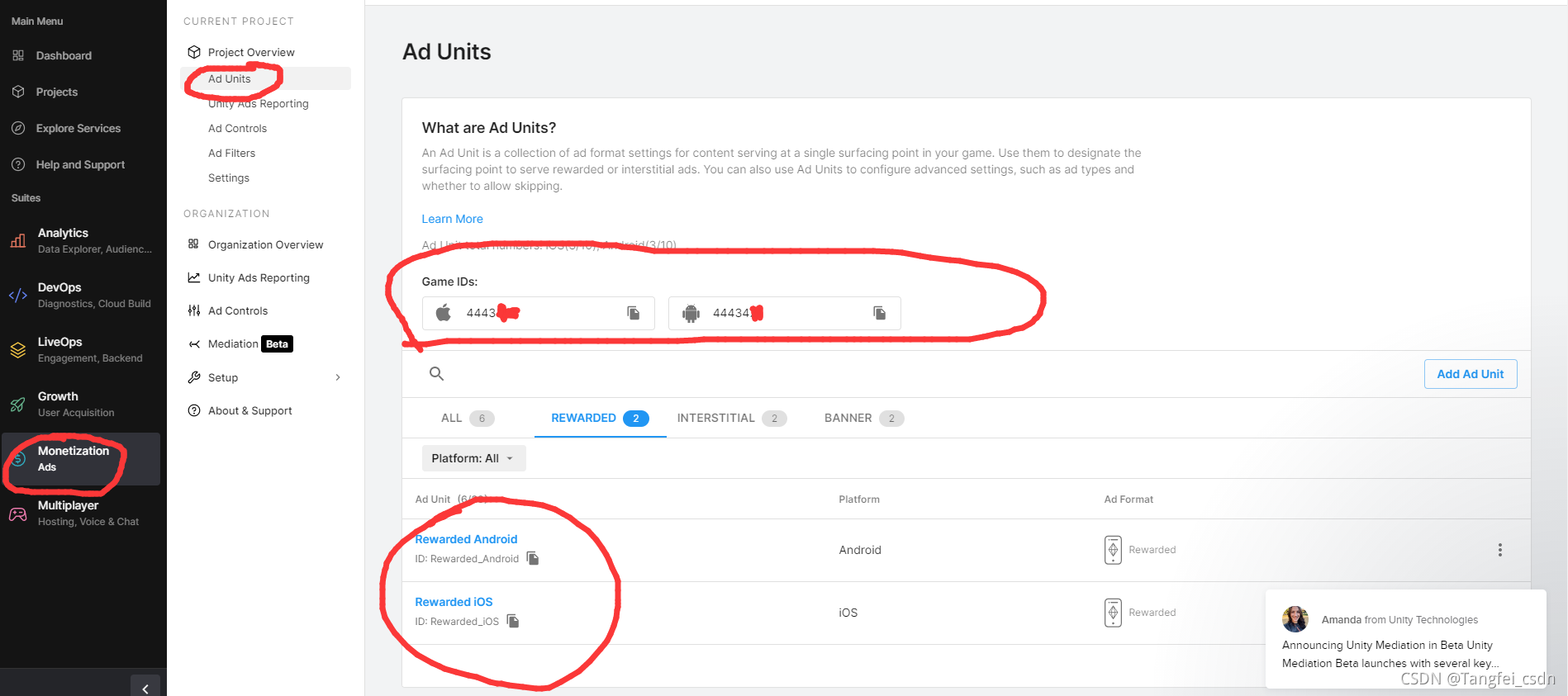Open project Unity Ads Reporting
The width and height of the screenshot is (1568, 696).
(259, 104)
